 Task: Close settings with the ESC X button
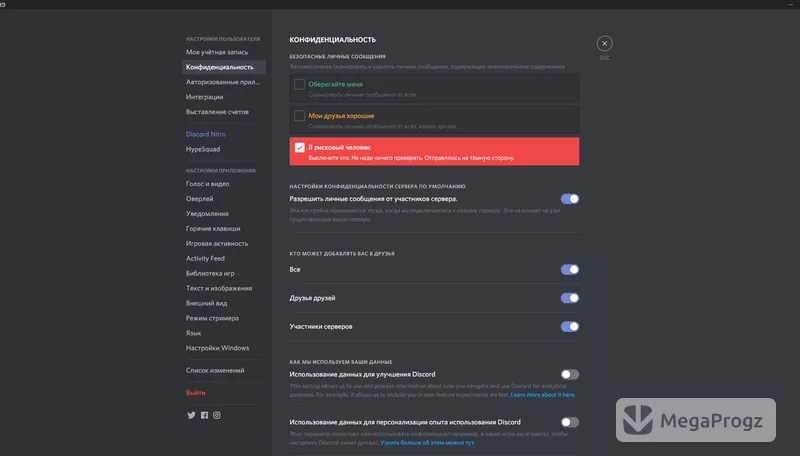pos(605,43)
